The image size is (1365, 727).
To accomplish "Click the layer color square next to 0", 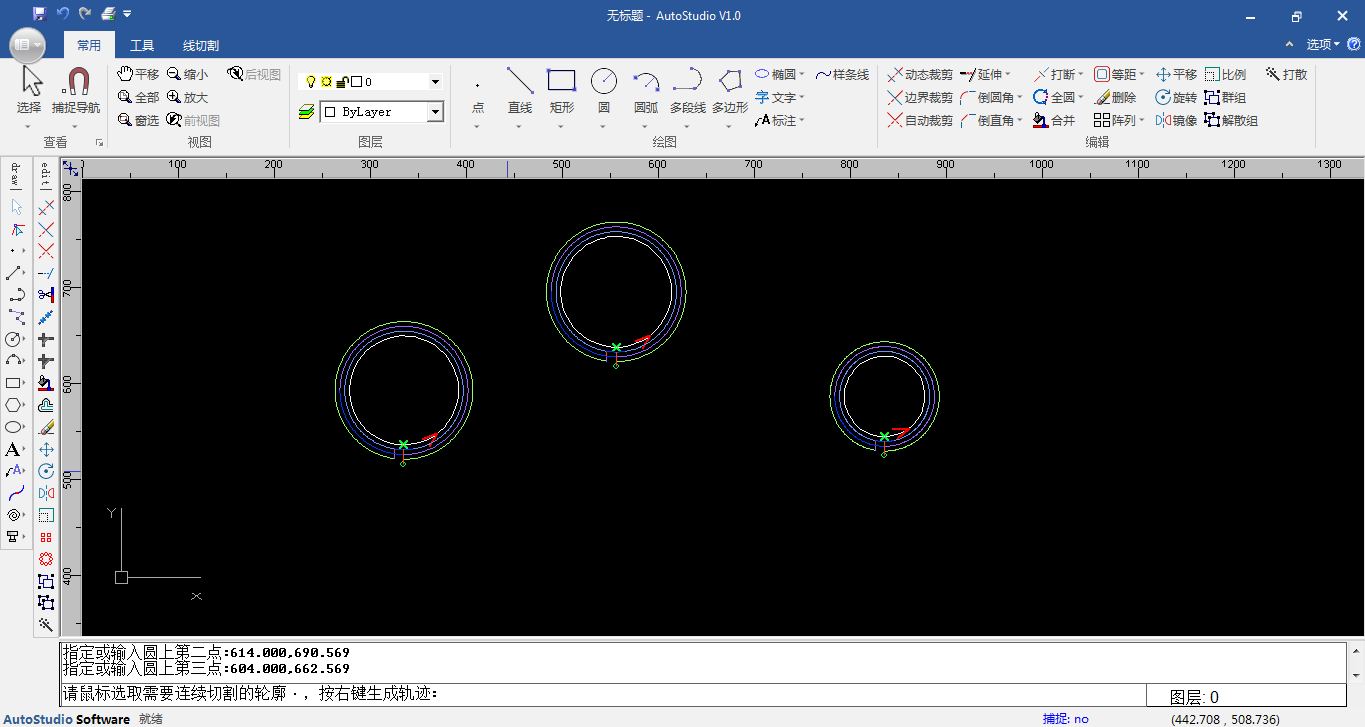I will [356, 82].
